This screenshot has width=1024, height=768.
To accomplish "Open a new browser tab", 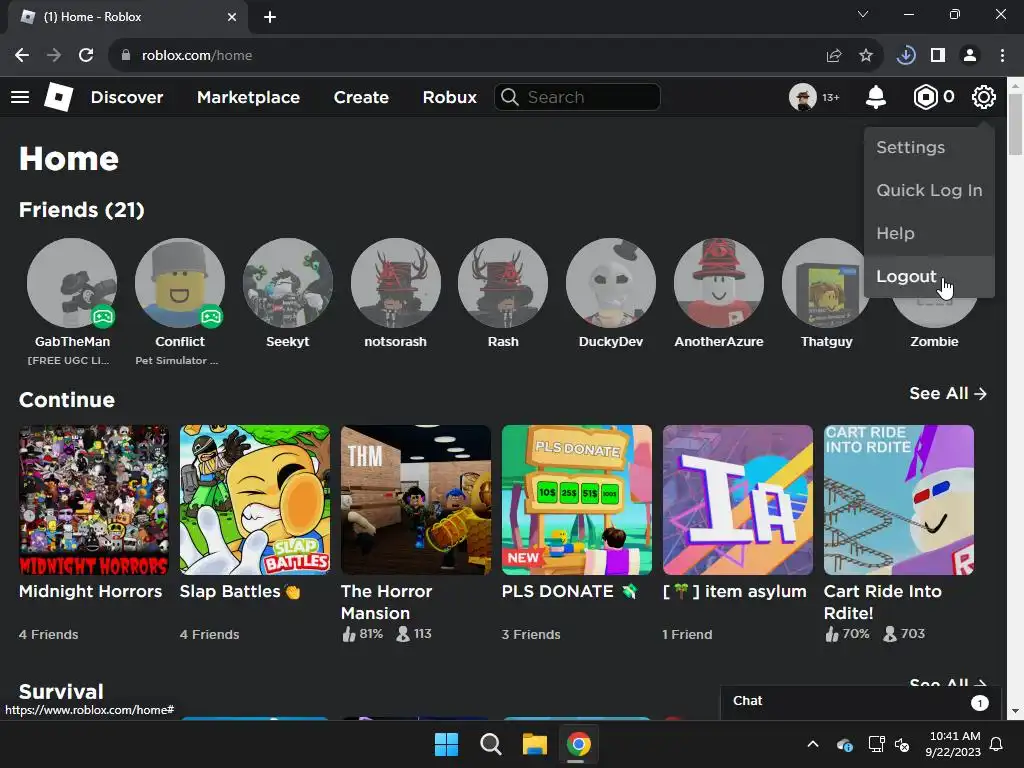I will coord(270,17).
